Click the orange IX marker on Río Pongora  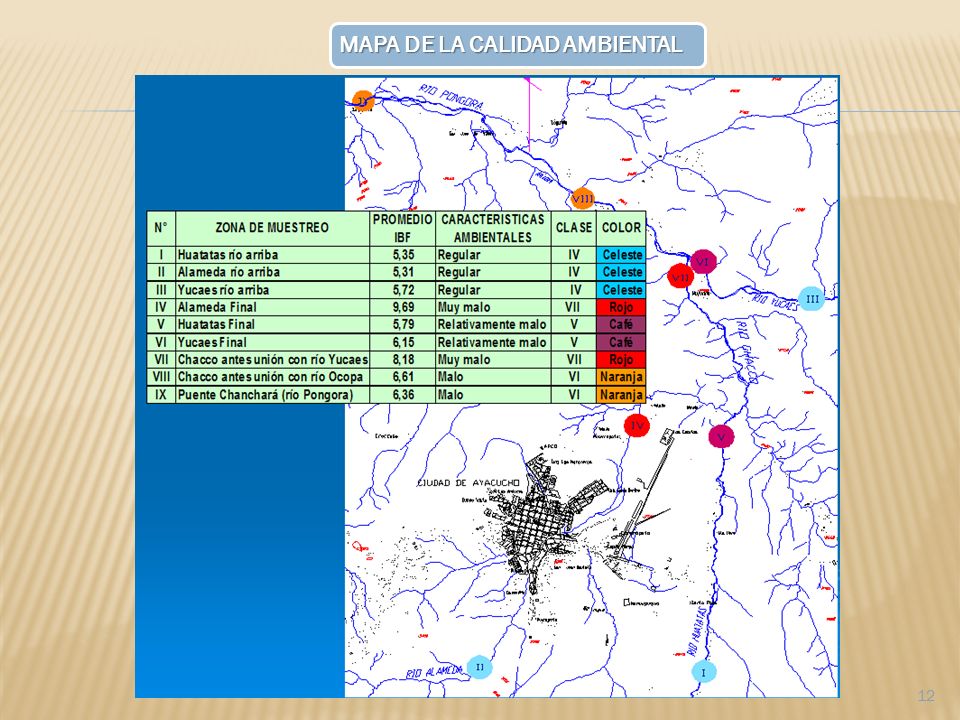[x=363, y=101]
